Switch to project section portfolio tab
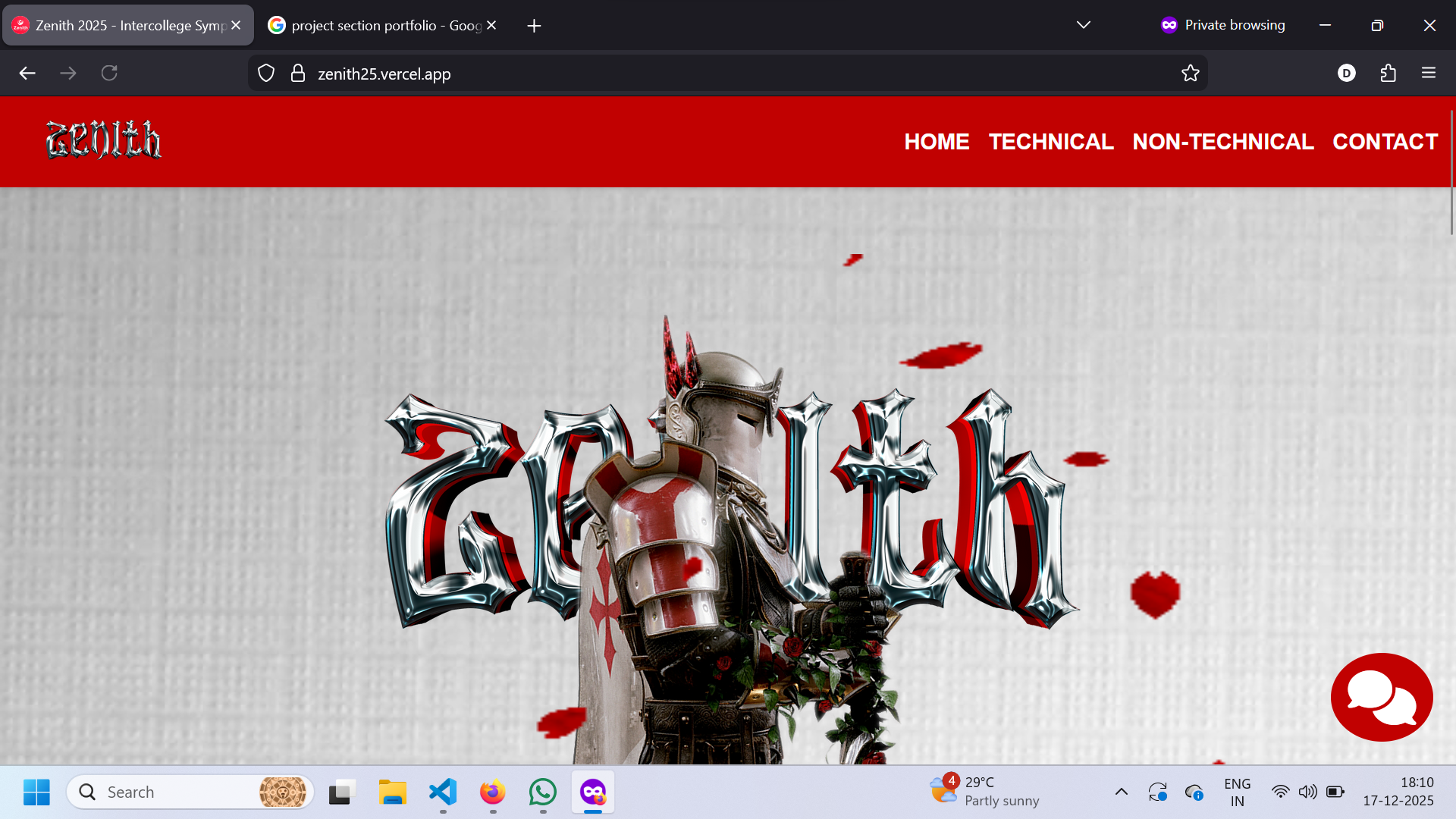Viewport: 1456px width, 819px height. [377, 26]
